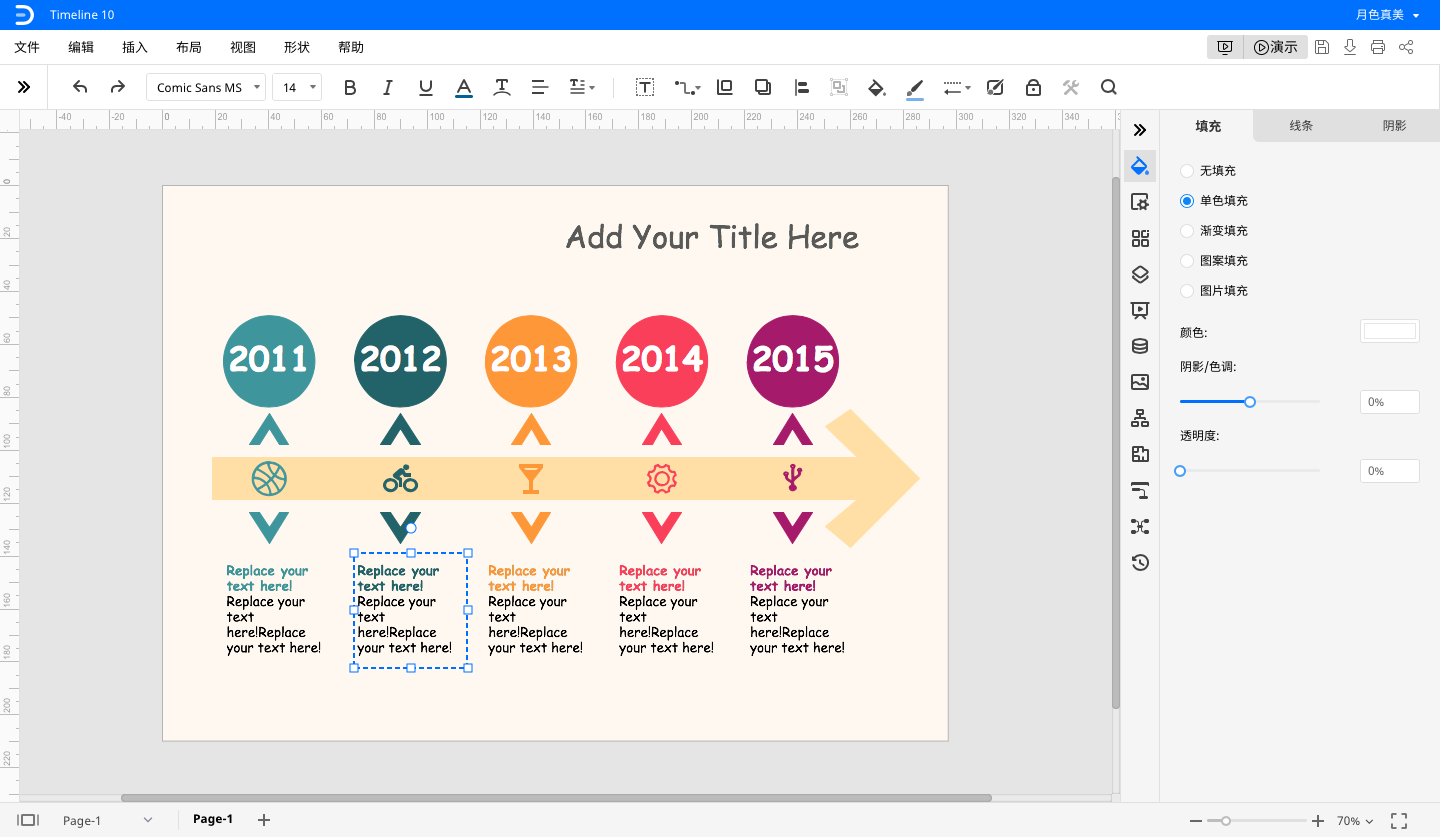Open the 70% zoom level dropdown

tap(1355, 821)
